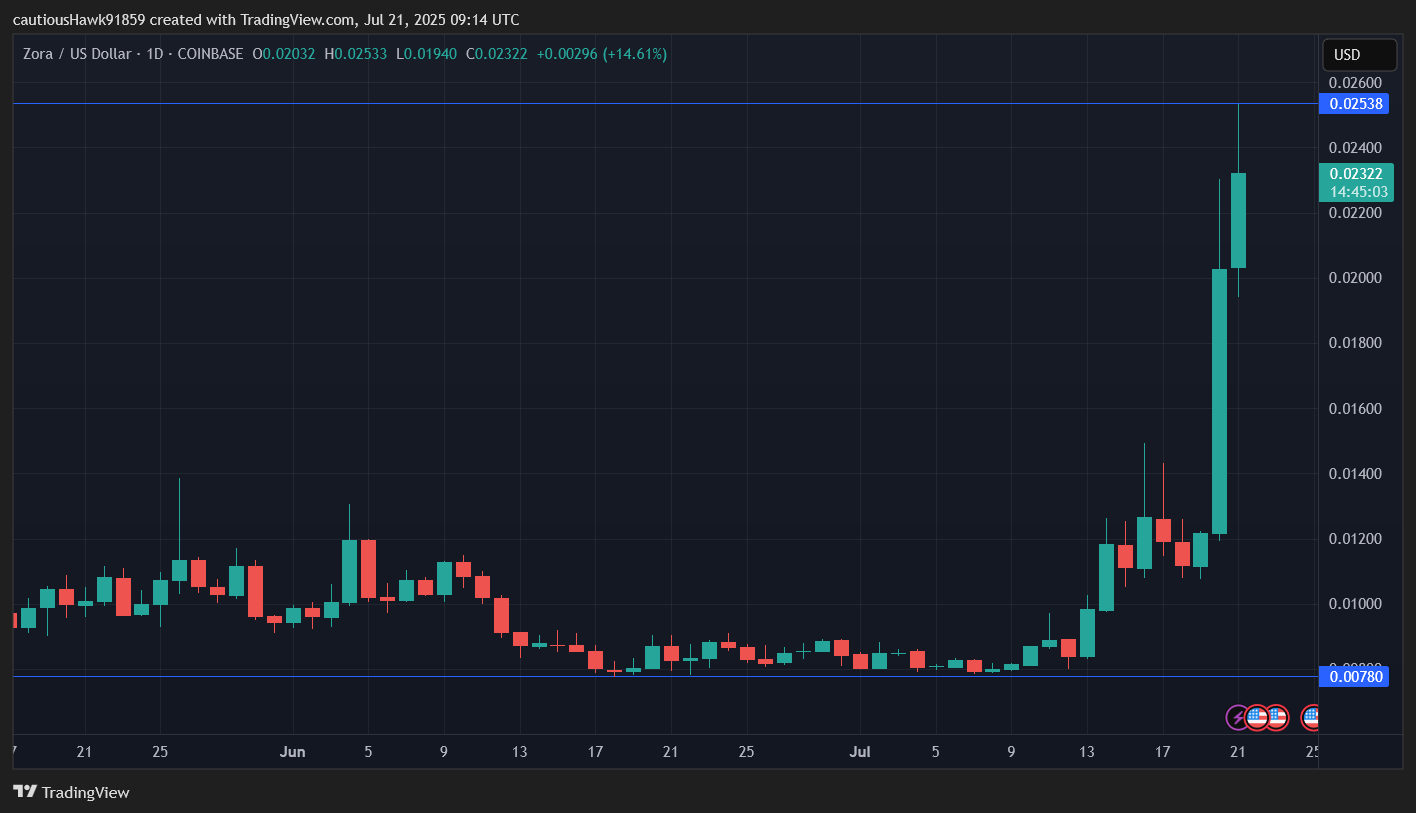Click the Jun label on the time axis
The width and height of the screenshot is (1416, 813).
293,752
